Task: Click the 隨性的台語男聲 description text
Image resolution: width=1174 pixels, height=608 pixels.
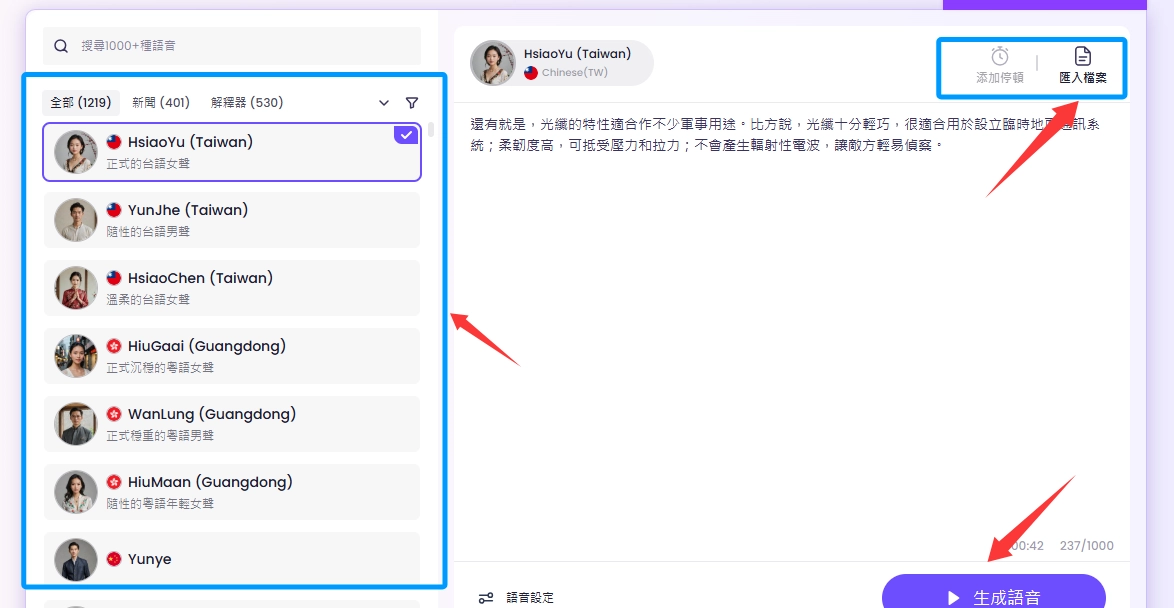Action: click(x=148, y=231)
